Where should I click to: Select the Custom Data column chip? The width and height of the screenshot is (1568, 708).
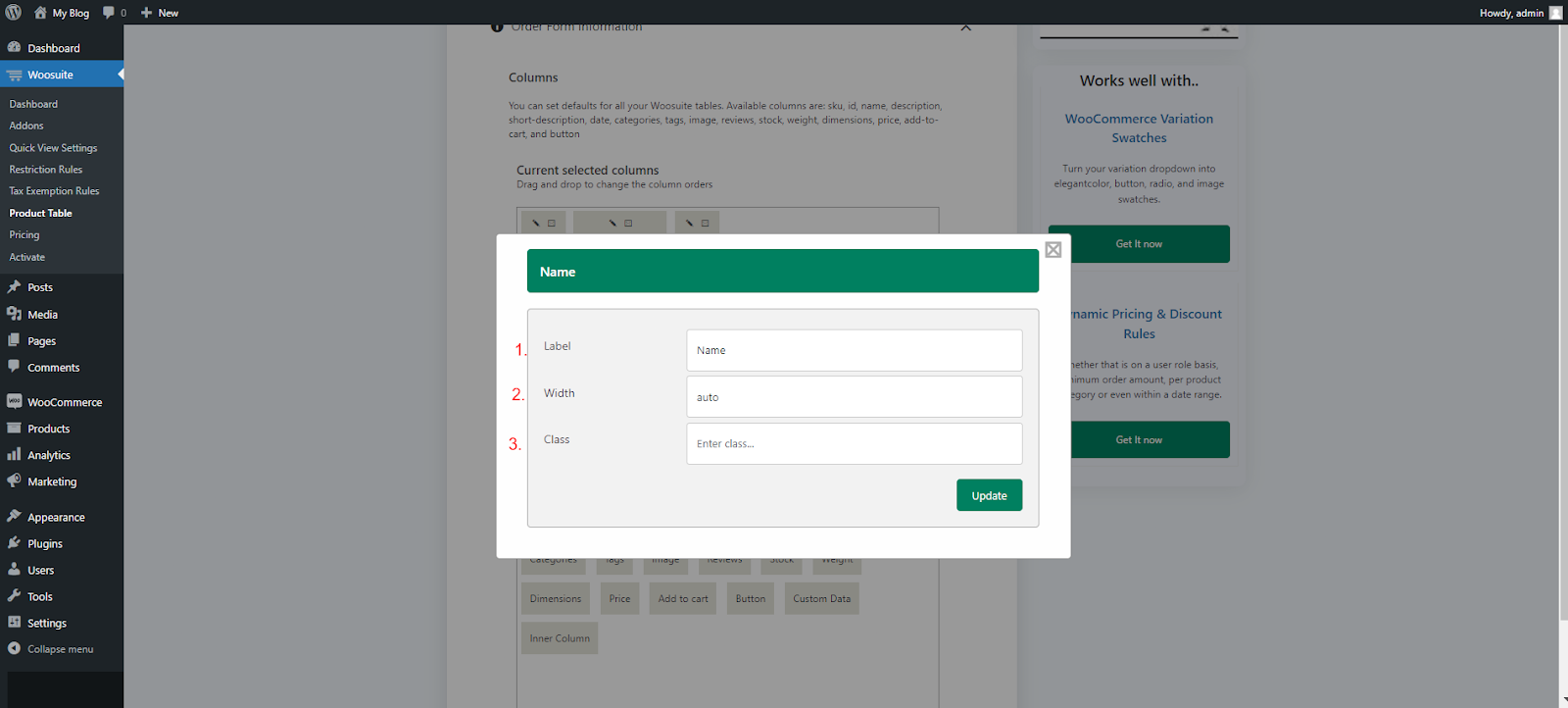pyautogui.click(x=821, y=598)
